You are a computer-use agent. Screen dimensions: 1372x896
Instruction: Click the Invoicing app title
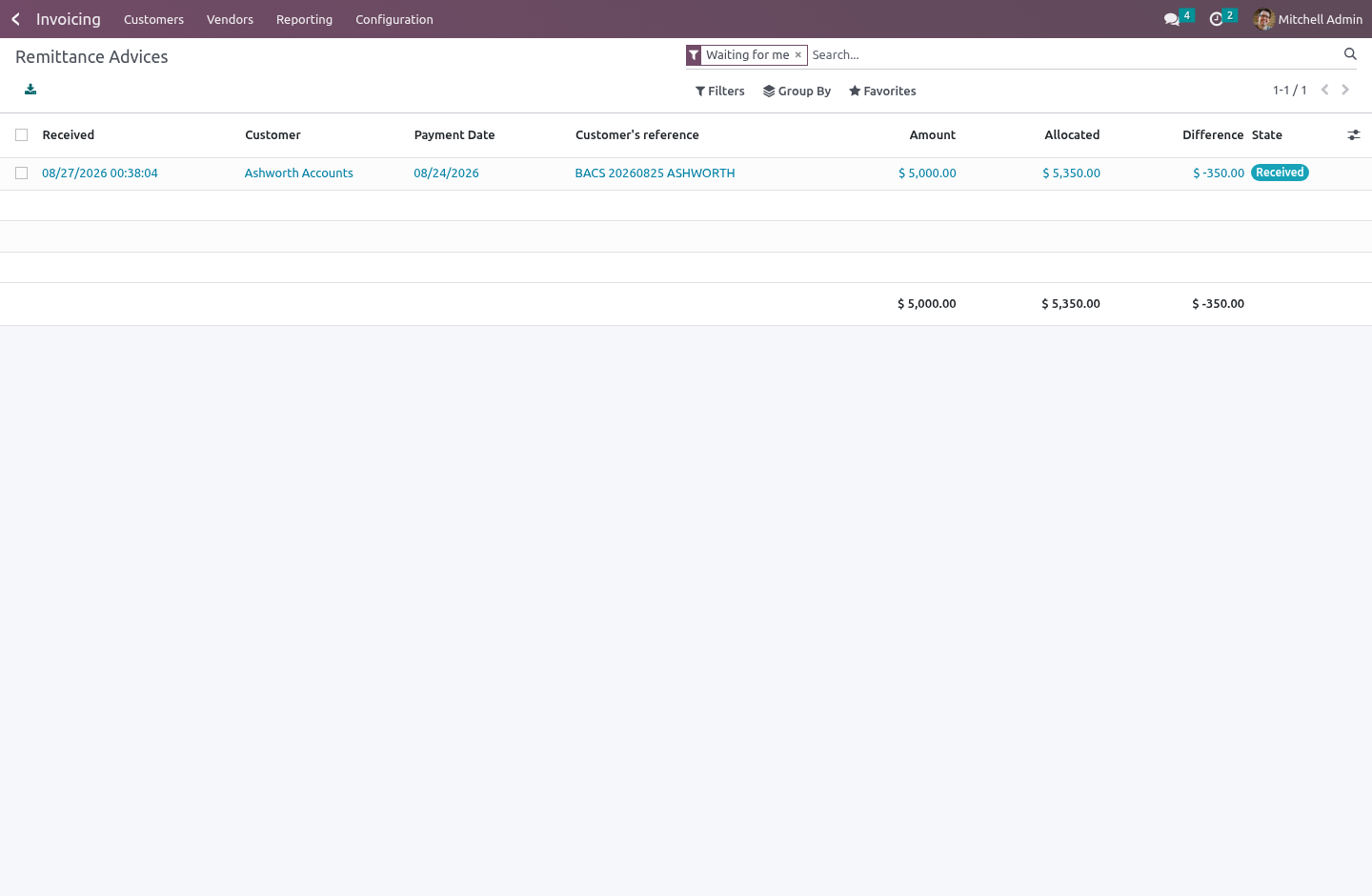tap(69, 19)
